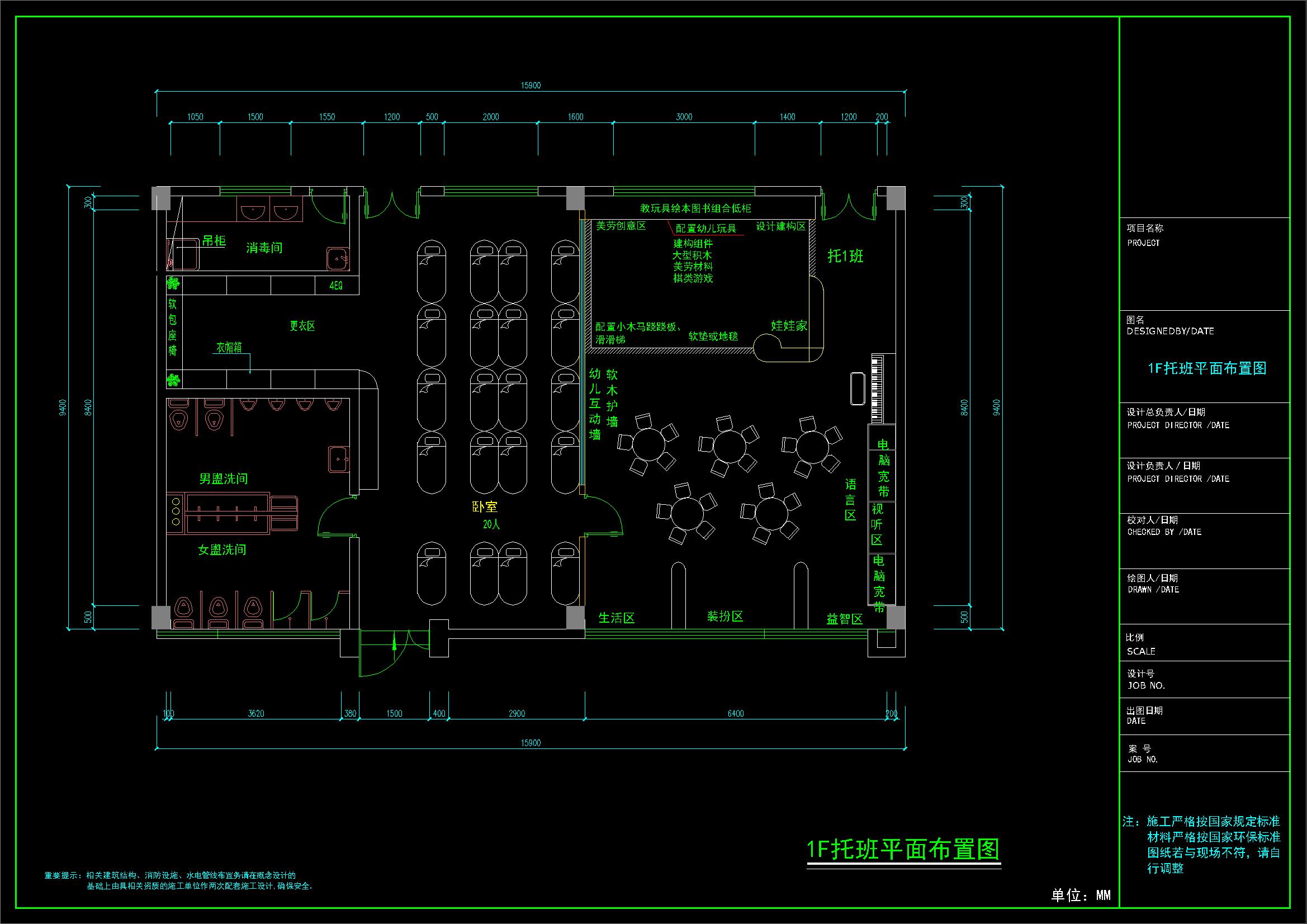
Task: Select the CHECKED BY /DATE field label
Action: 1164,532
